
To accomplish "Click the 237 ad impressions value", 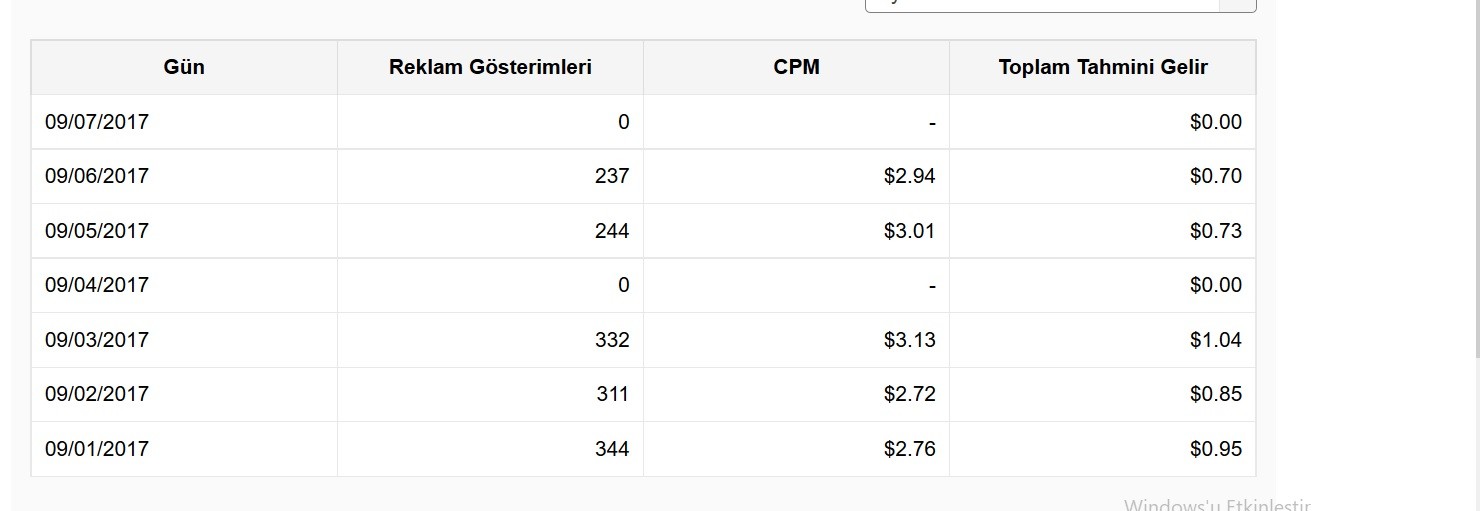I will [x=611, y=176].
